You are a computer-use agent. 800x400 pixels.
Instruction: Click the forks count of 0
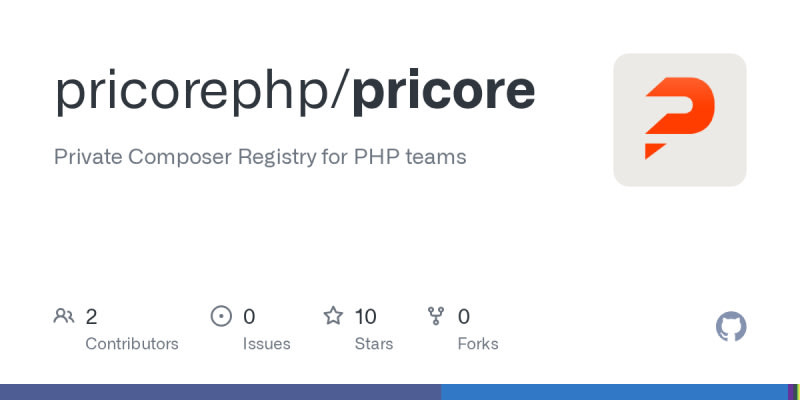(x=464, y=317)
